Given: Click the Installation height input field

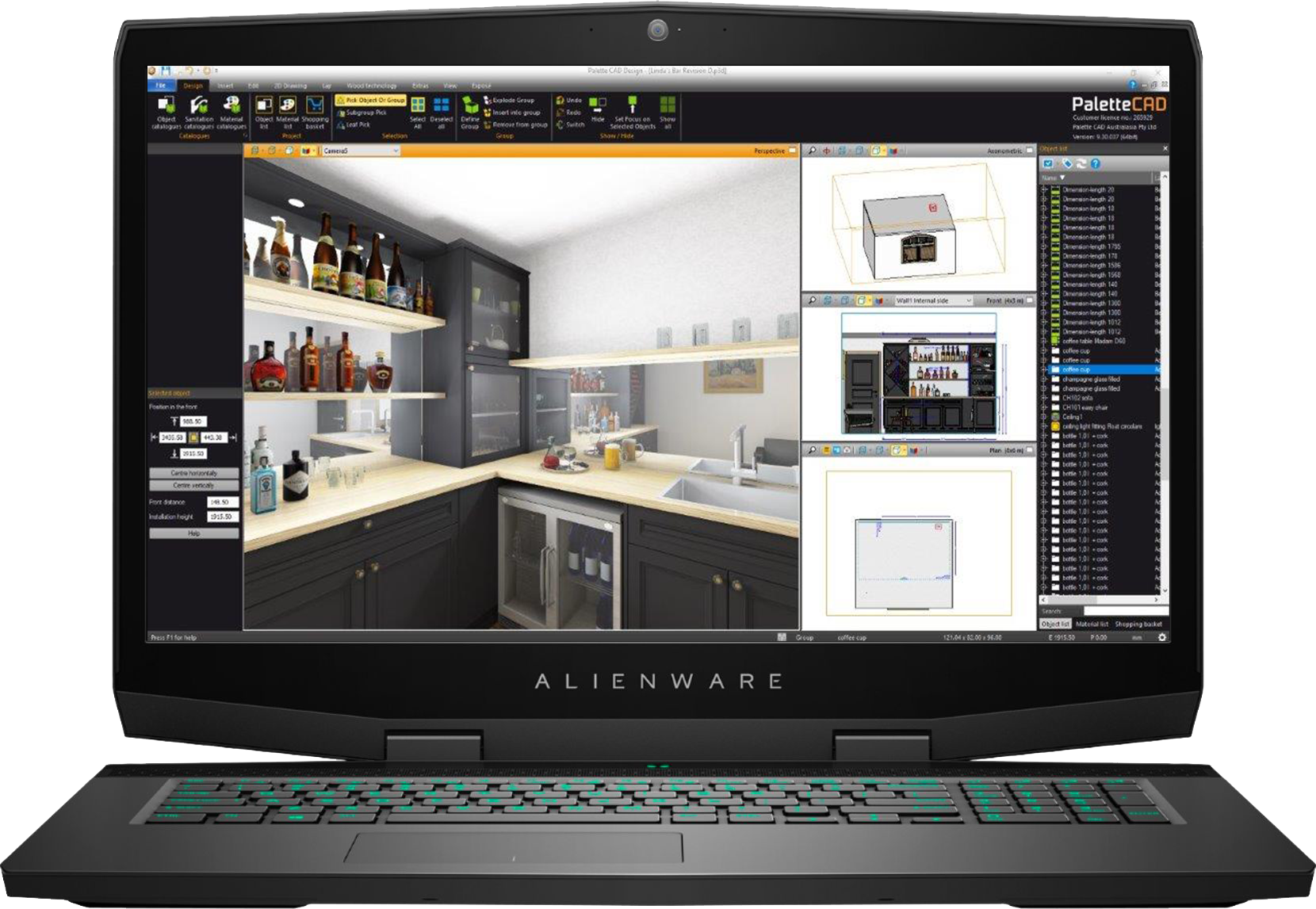Looking at the screenshot, I should pyautogui.click(x=222, y=517).
